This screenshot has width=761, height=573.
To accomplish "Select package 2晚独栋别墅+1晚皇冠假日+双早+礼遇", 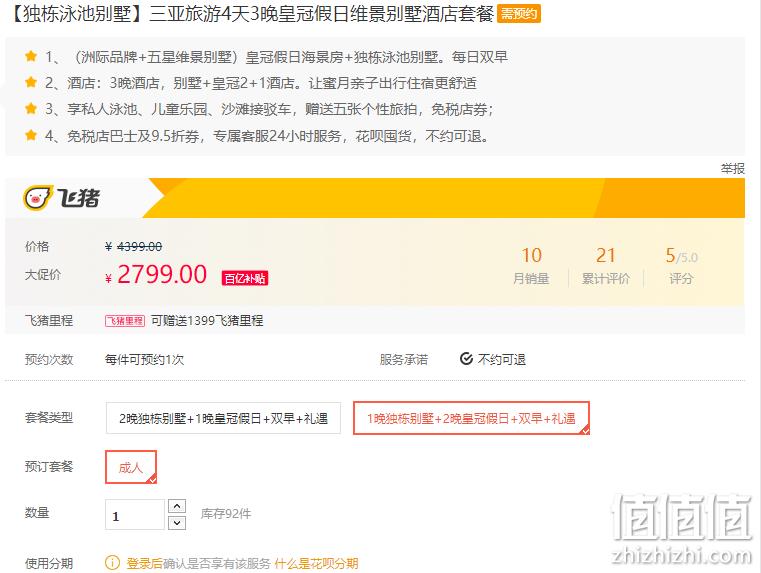I will 223,418.
